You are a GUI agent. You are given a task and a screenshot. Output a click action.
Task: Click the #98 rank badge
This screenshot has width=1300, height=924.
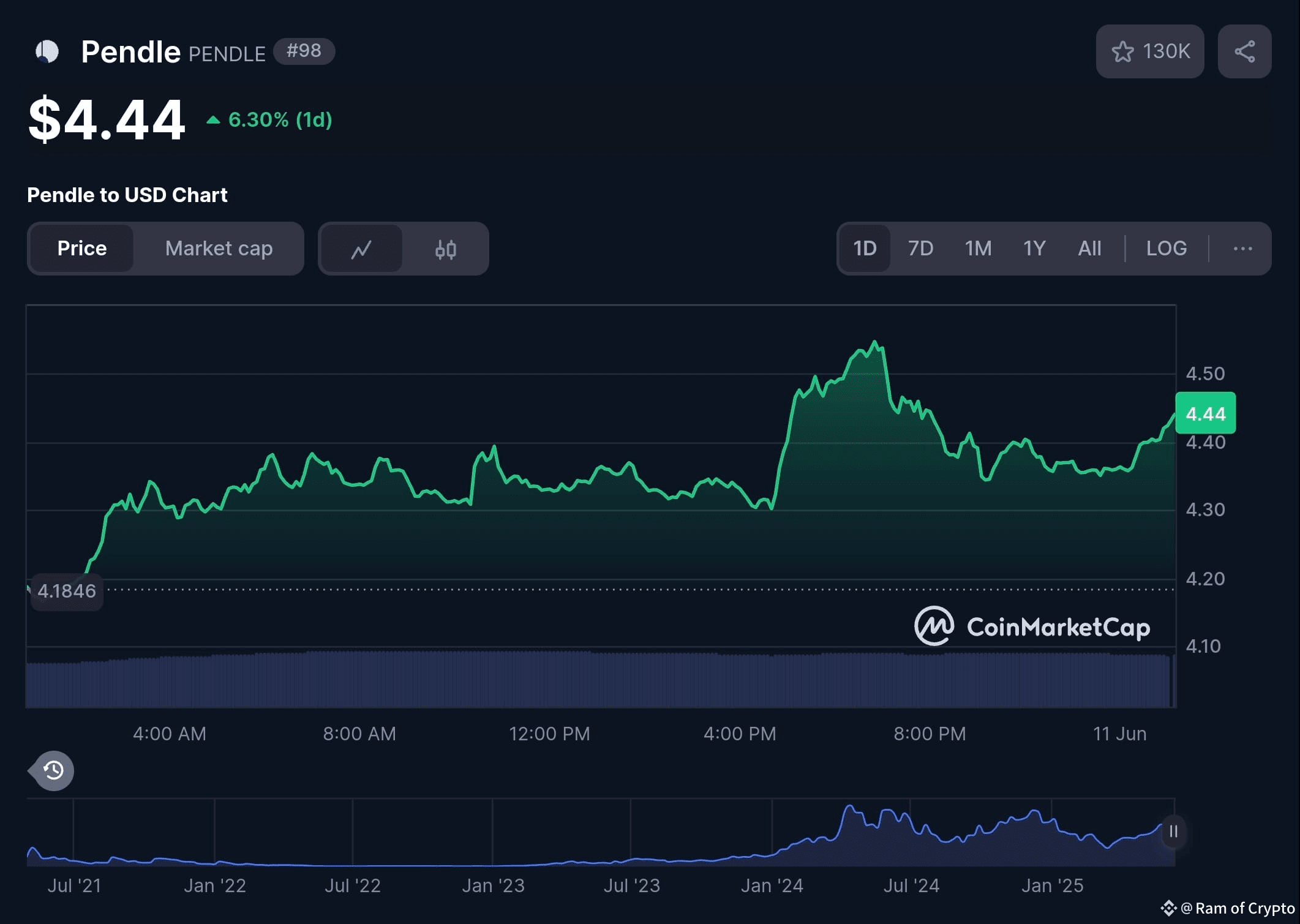coord(304,51)
